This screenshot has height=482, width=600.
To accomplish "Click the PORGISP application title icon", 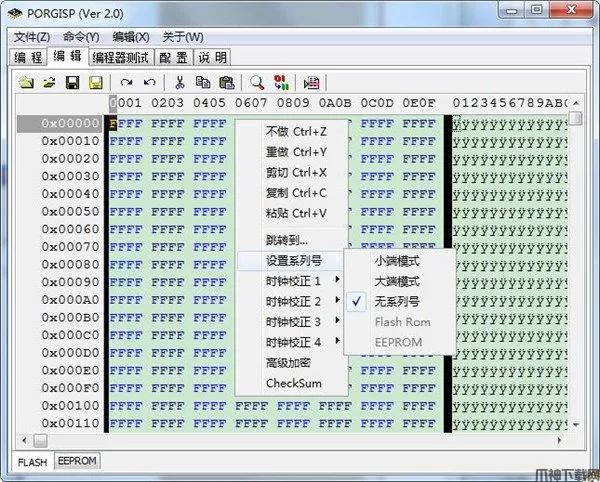I will tap(15, 14).
